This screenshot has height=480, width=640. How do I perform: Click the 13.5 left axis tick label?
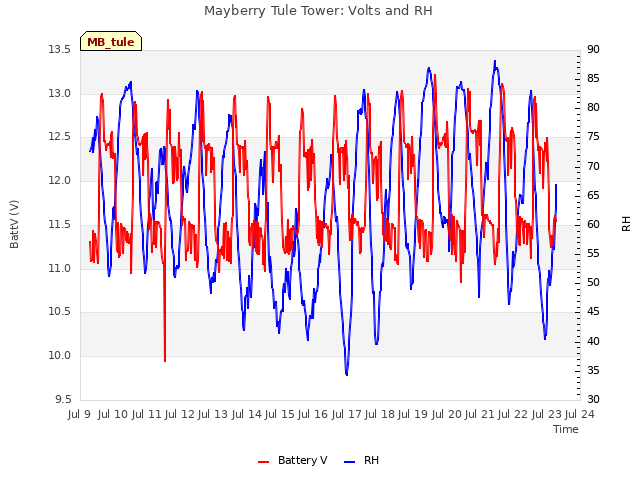(x=60, y=50)
